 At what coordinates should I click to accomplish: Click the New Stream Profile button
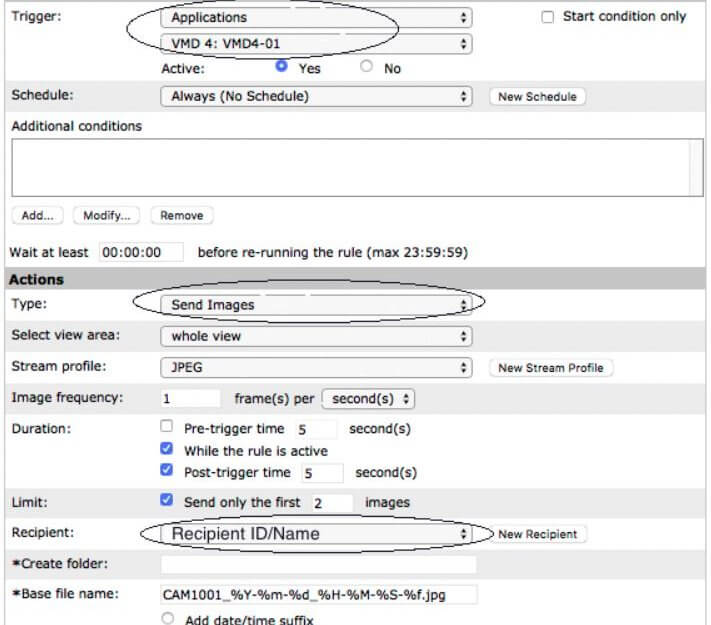point(551,368)
